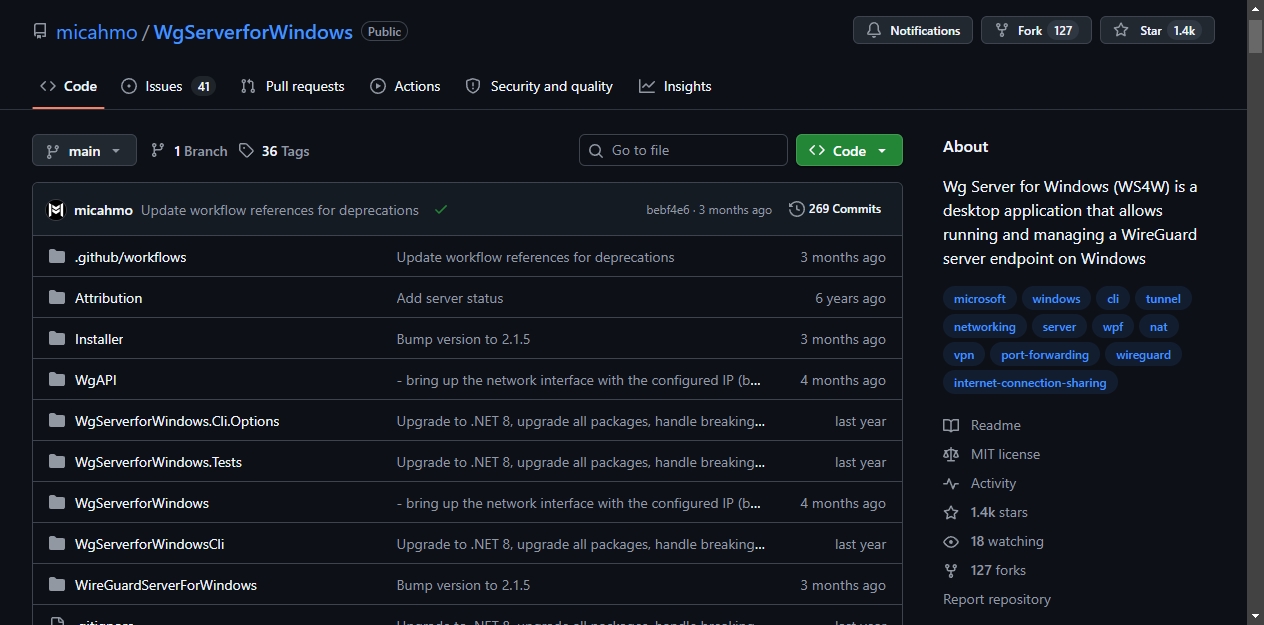Open the WgServerforWindows folder name
This screenshot has height=625, width=1264.
[142, 503]
